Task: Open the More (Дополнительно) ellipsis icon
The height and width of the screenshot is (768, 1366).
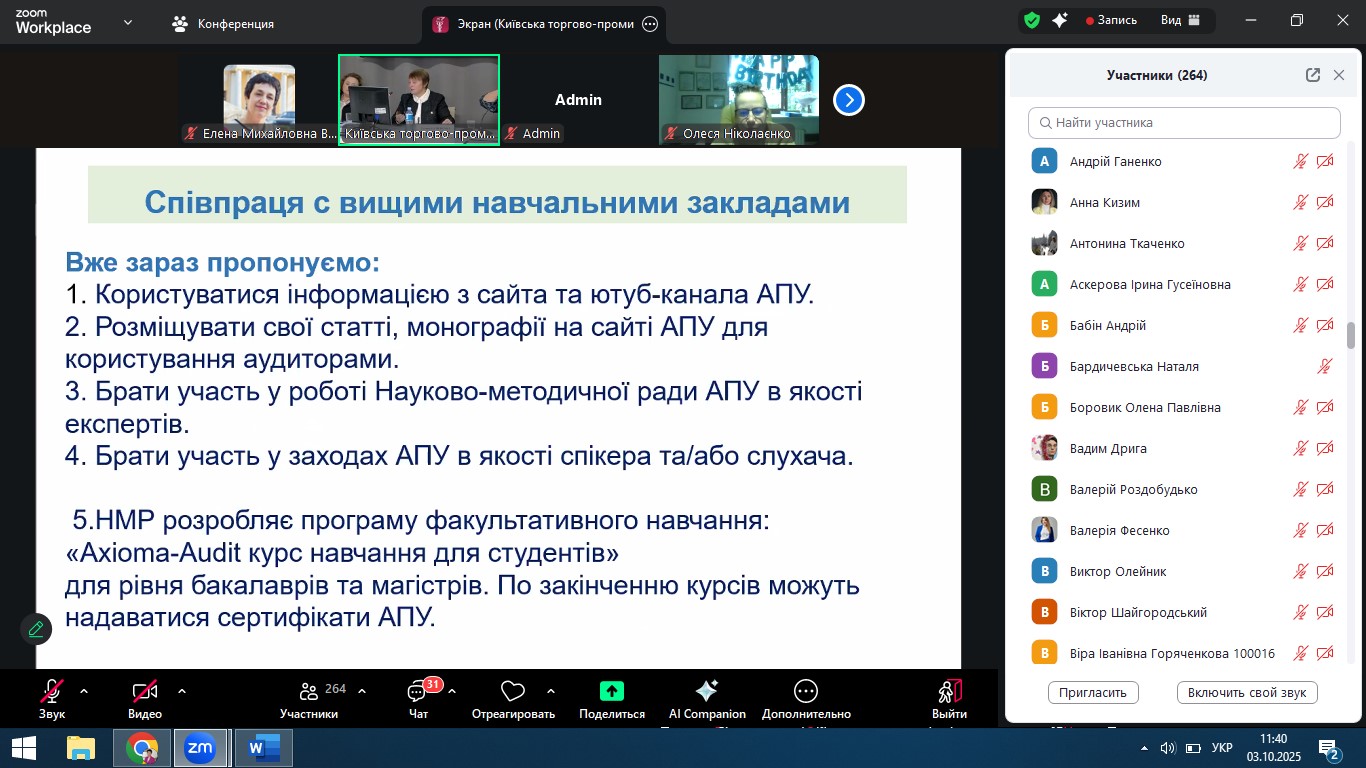Action: pos(805,691)
